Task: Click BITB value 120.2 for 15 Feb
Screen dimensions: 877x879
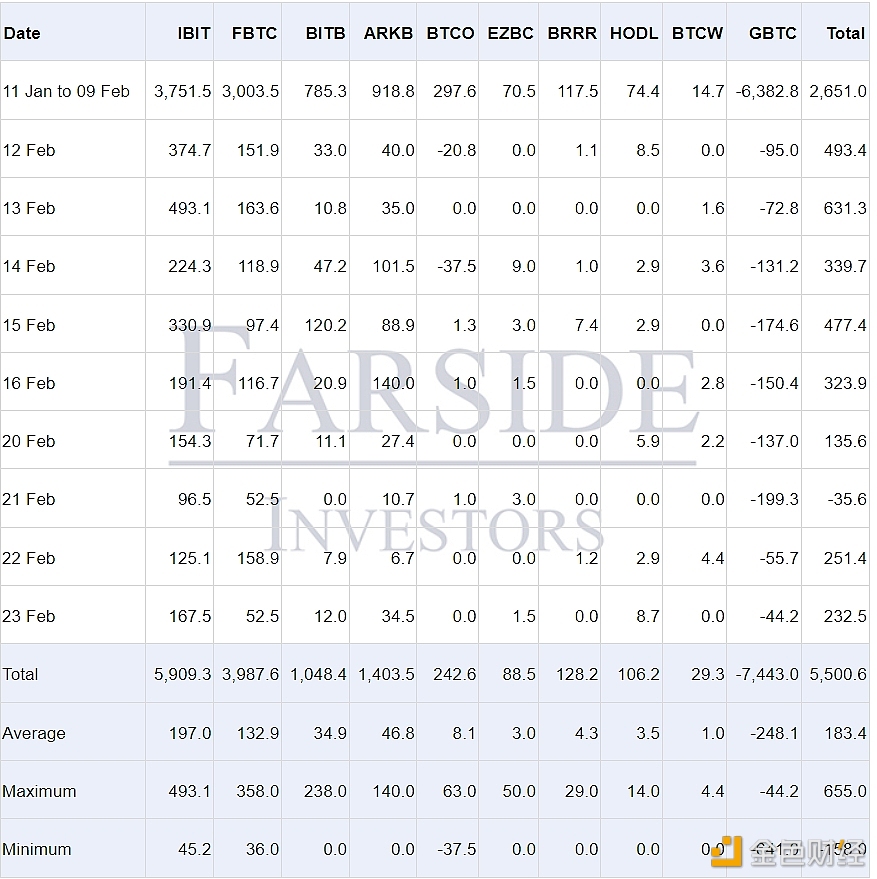Action: pos(325,325)
